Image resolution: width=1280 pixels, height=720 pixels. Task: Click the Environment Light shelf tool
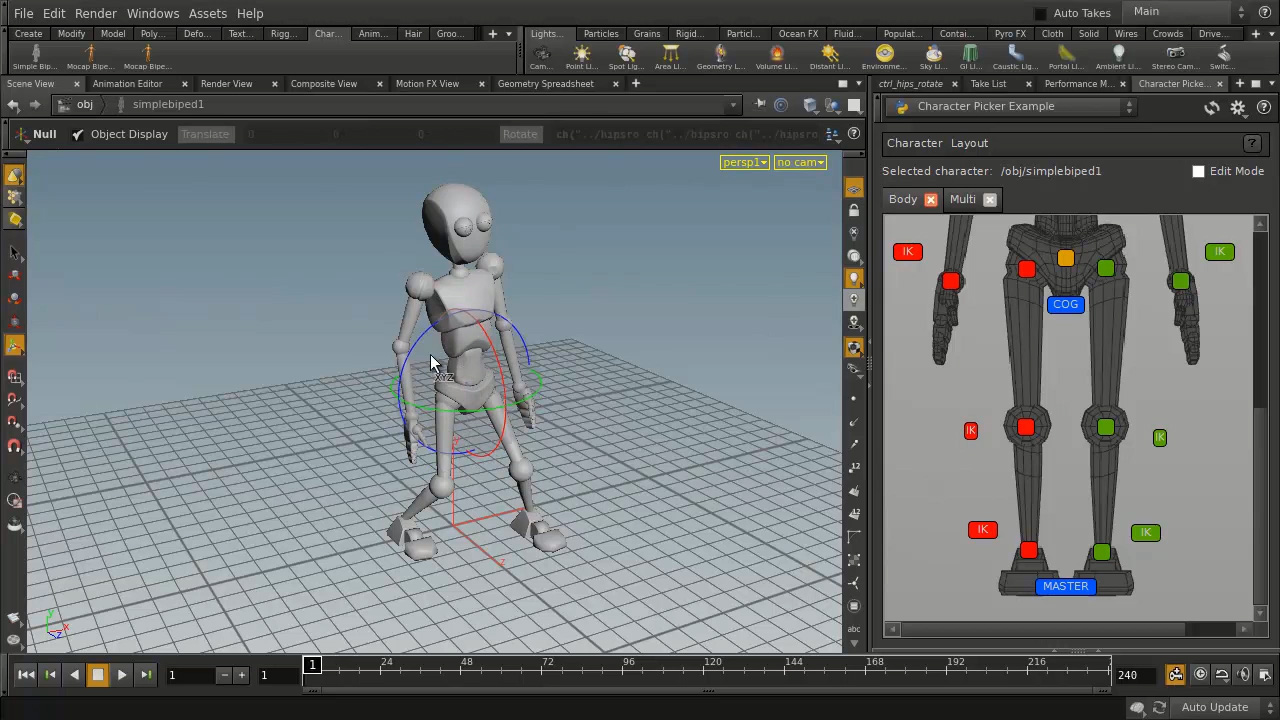tap(884, 54)
